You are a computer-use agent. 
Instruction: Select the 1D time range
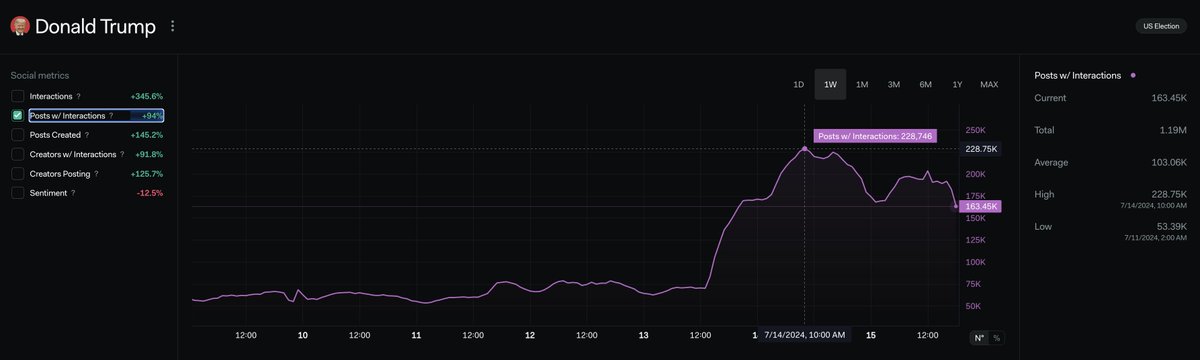[x=798, y=84]
